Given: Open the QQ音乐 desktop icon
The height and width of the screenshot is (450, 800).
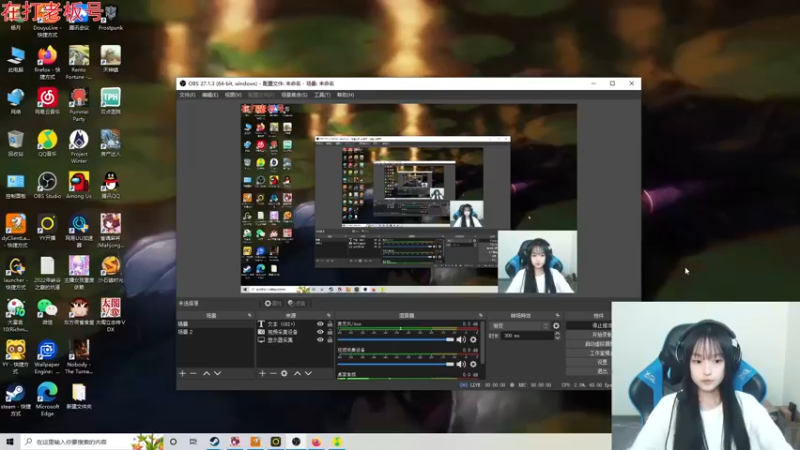Looking at the screenshot, I should tap(47, 143).
